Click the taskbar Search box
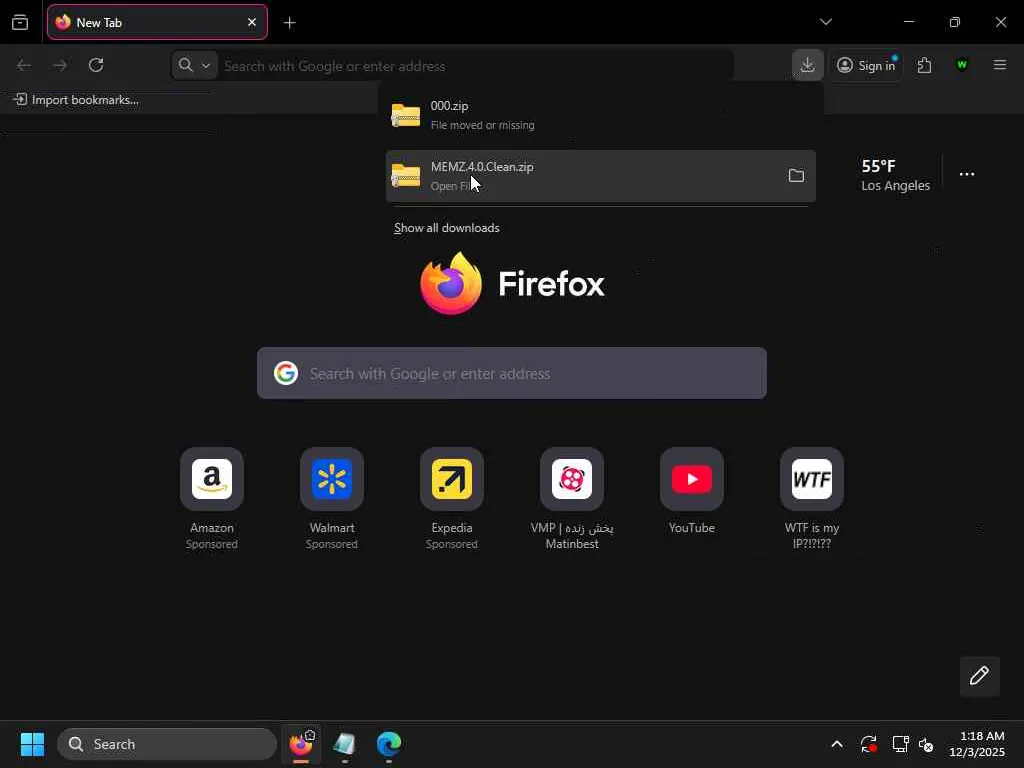 pos(167,744)
